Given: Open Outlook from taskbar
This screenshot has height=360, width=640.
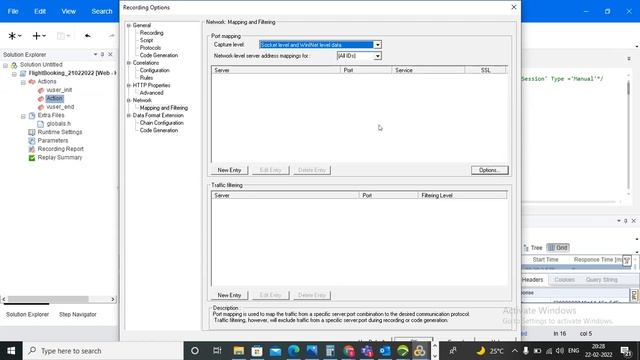Looking at the screenshot, I should click(x=385, y=351).
